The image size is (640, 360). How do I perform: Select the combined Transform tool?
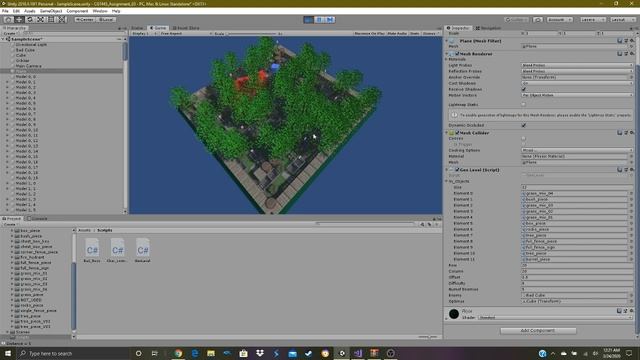tap(62, 20)
